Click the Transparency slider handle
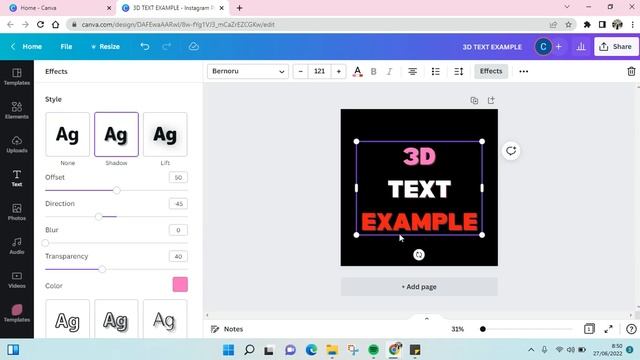 [x=102, y=269]
